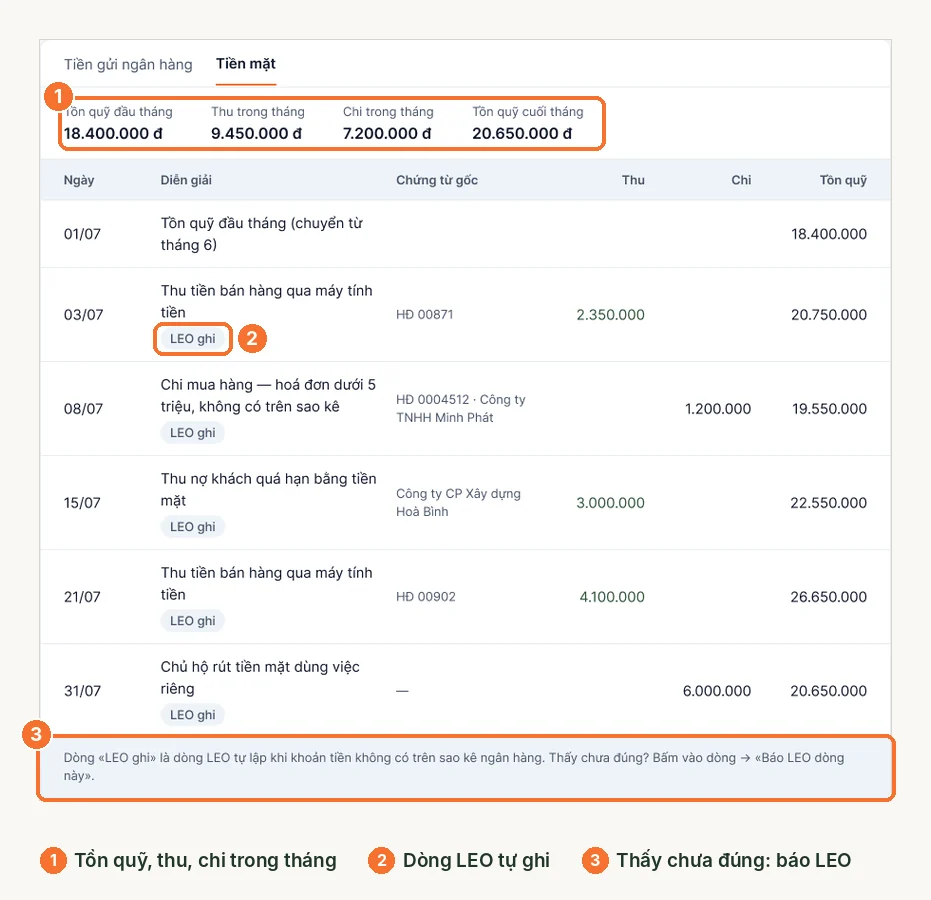Image resolution: width=931 pixels, height=900 pixels.
Task: Select the Tiền mặt tab
Action: [246, 64]
